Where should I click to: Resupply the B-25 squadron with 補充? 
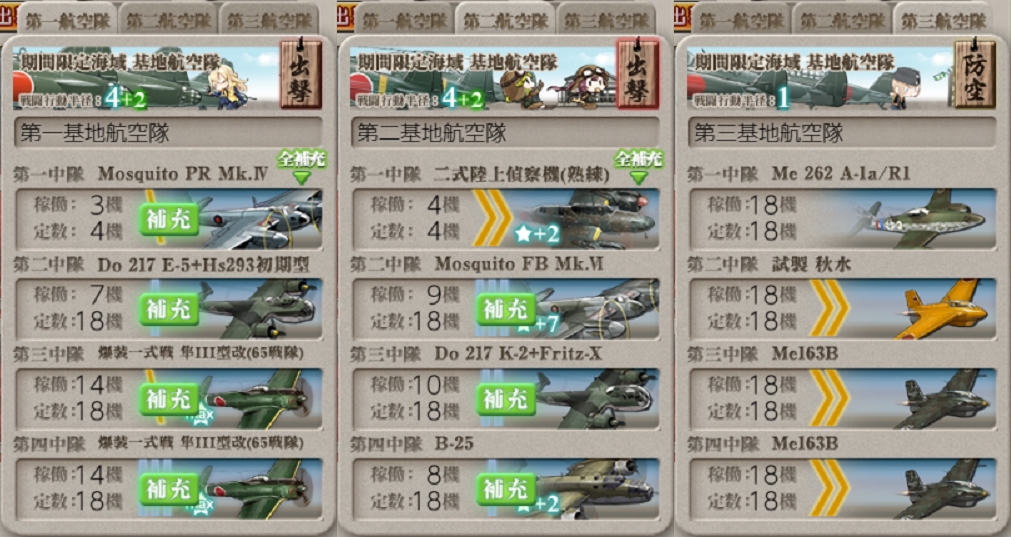click(x=506, y=489)
